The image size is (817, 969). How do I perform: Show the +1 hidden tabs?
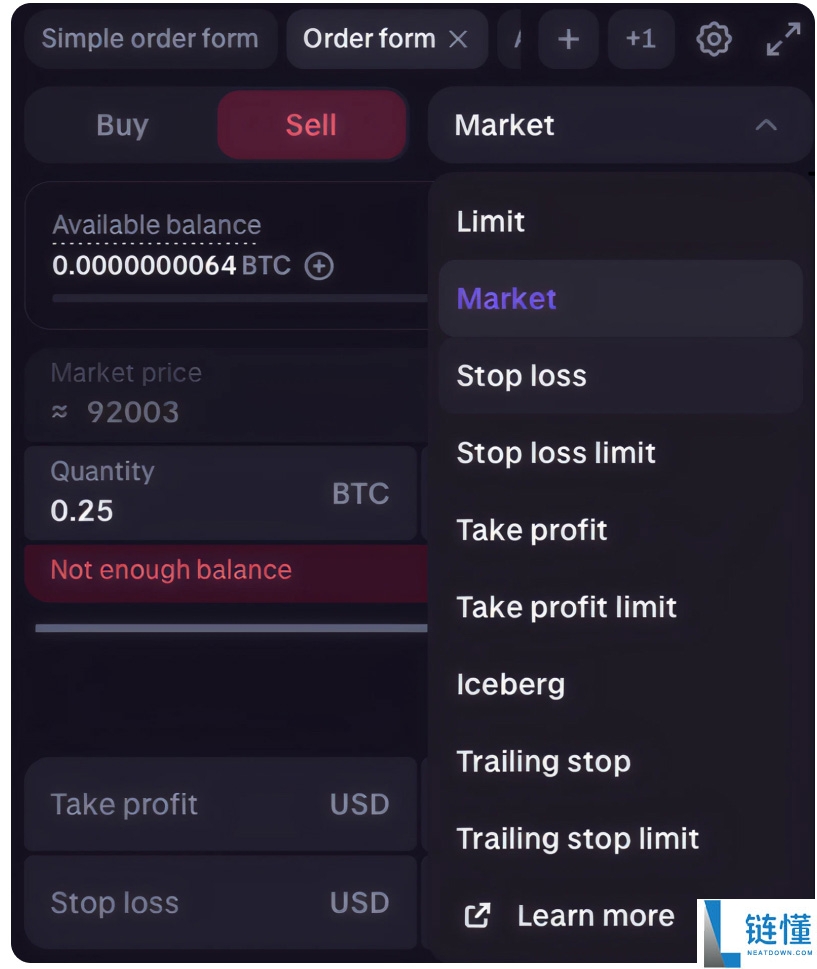tap(640, 40)
